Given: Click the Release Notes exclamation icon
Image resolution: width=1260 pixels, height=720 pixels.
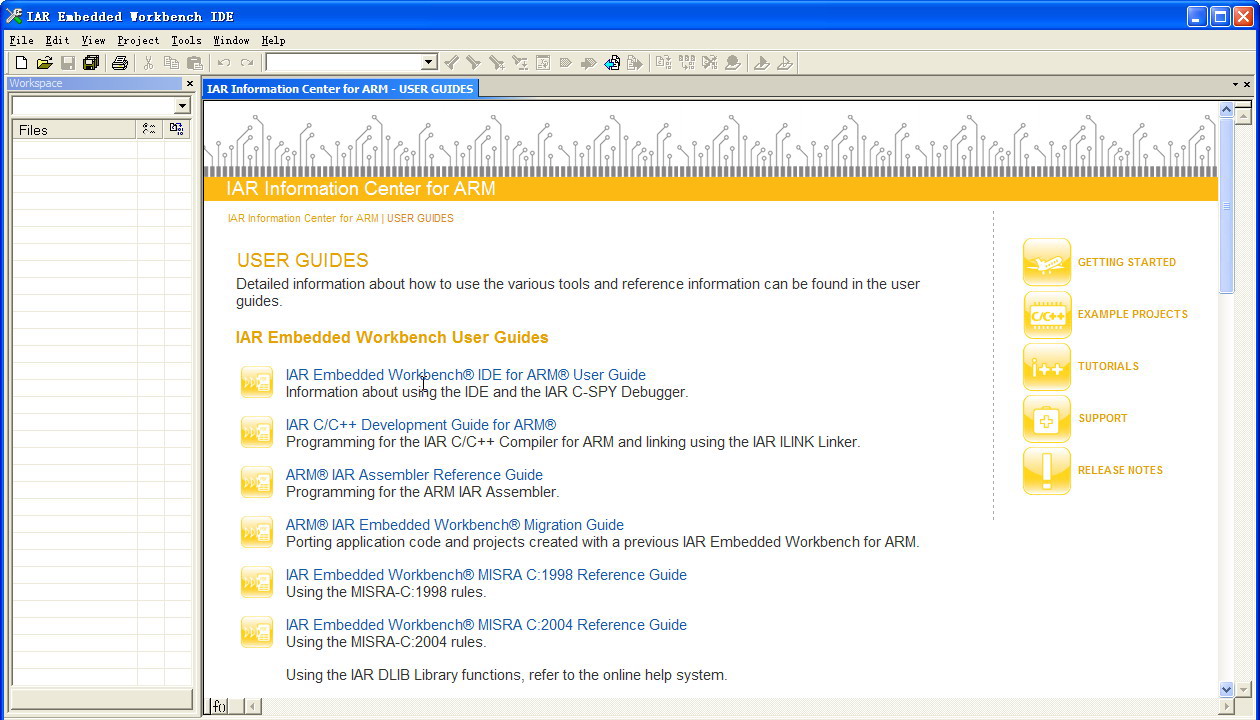Looking at the screenshot, I should [1047, 470].
